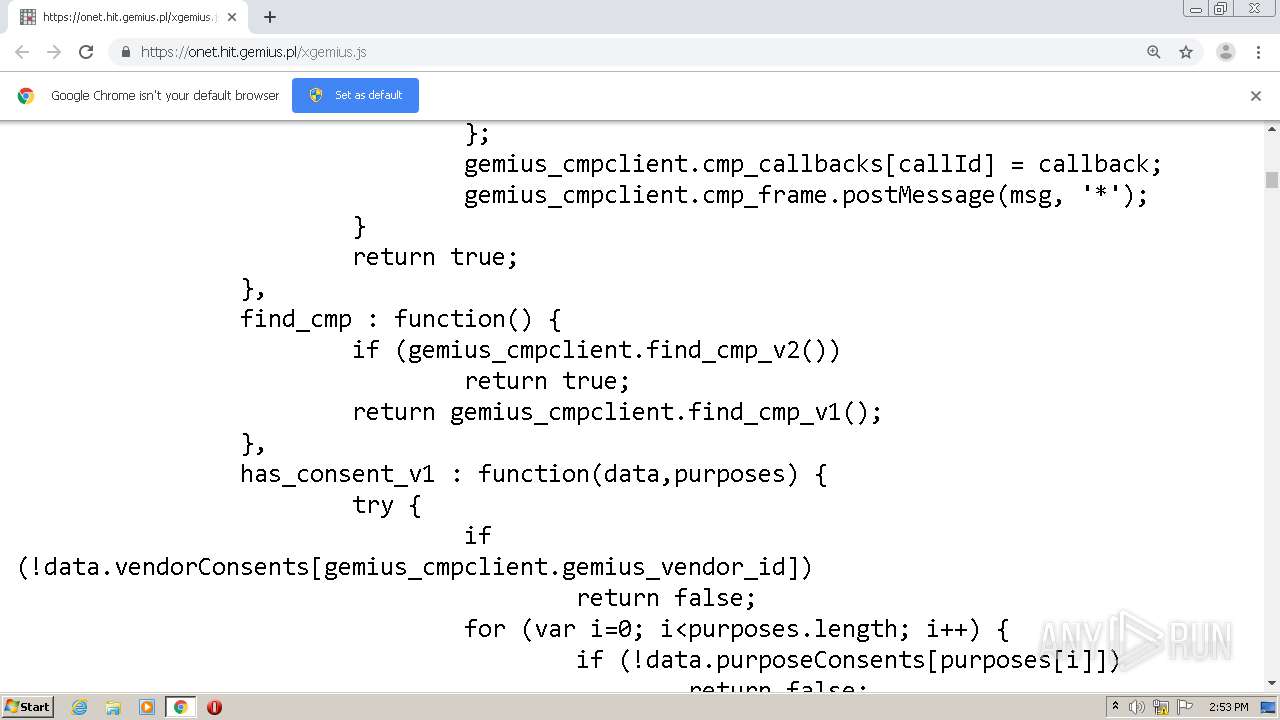Click the 'try {' line
The image size is (1280, 720).
pos(387,505)
